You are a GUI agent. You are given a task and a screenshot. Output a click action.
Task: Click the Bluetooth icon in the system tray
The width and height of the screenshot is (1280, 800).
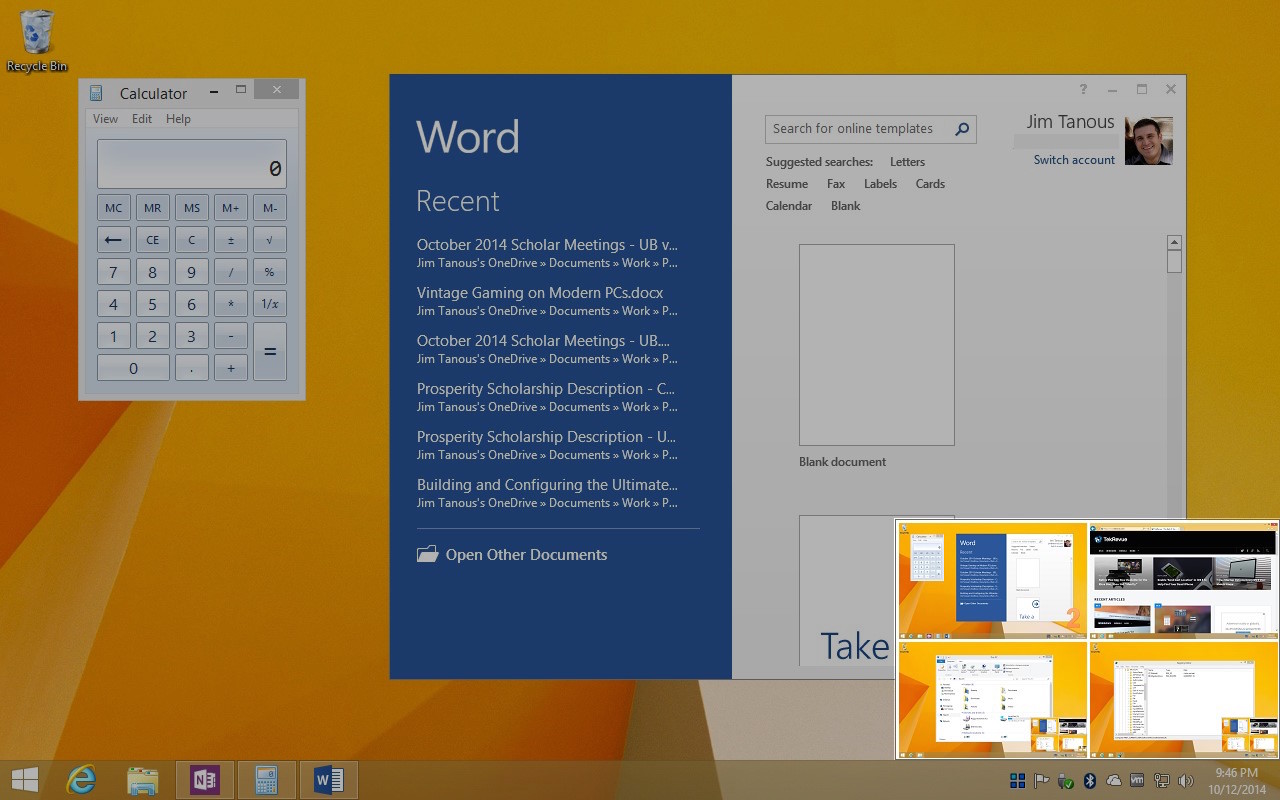click(1089, 780)
